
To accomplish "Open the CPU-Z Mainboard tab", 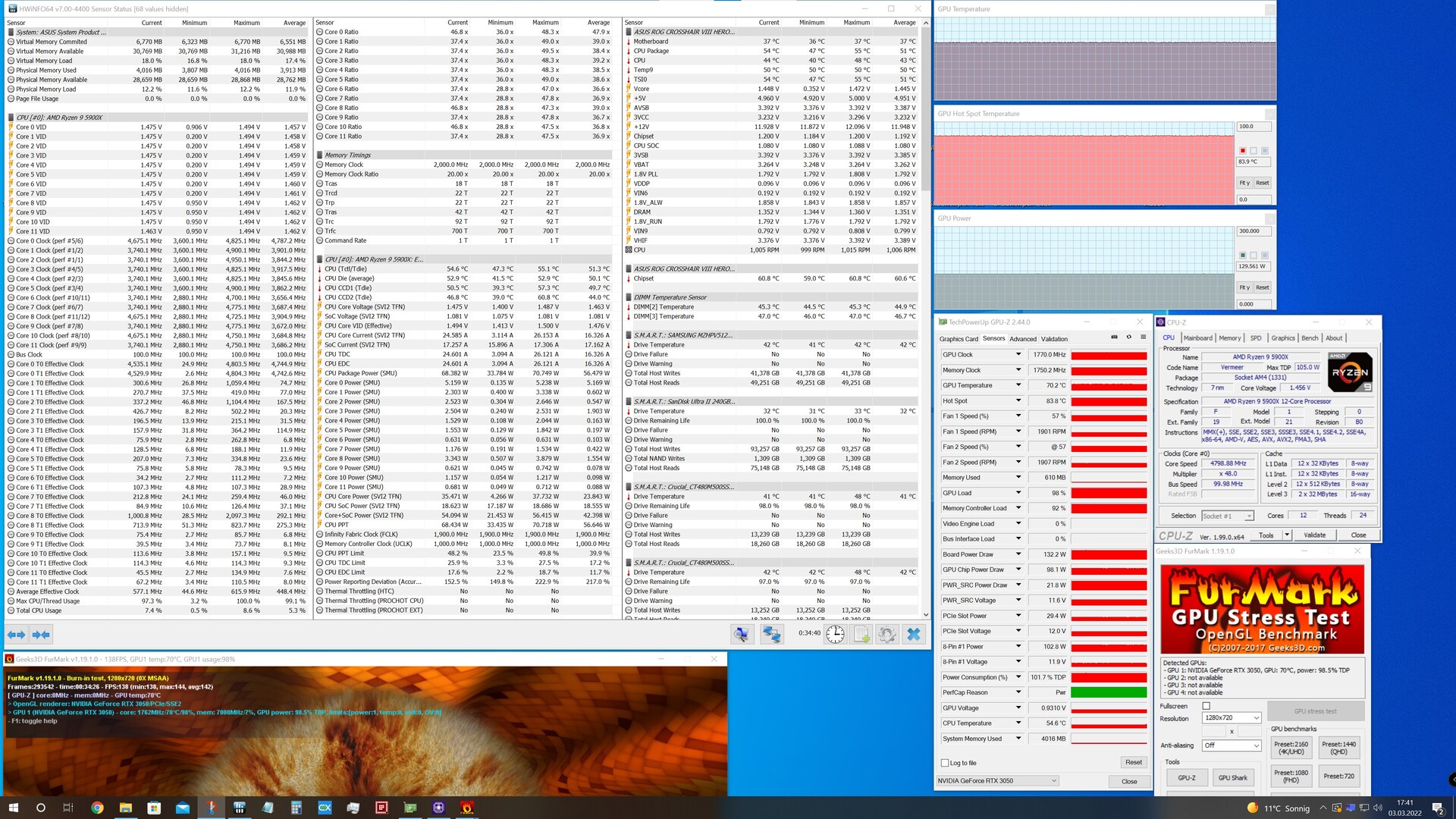I will pyautogui.click(x=1197, y=338).
